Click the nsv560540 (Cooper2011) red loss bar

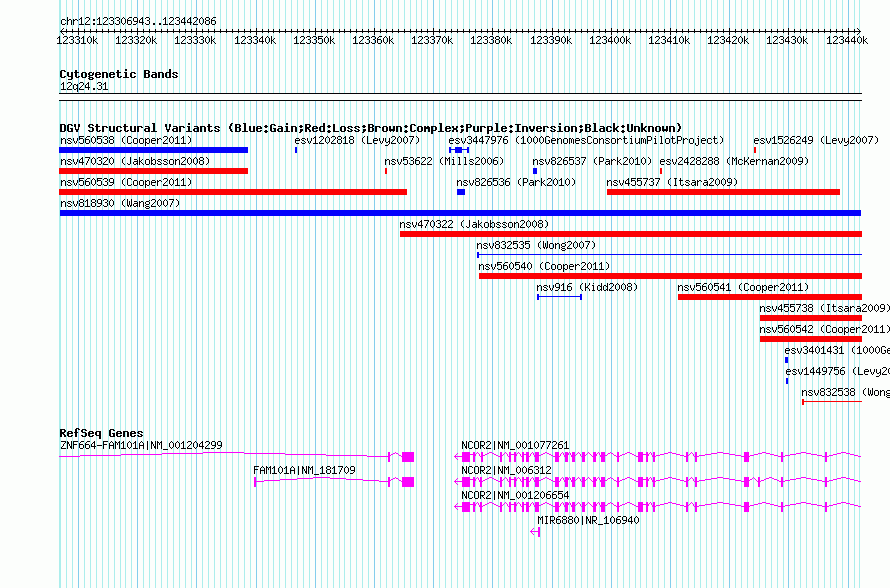coord(670,276)
